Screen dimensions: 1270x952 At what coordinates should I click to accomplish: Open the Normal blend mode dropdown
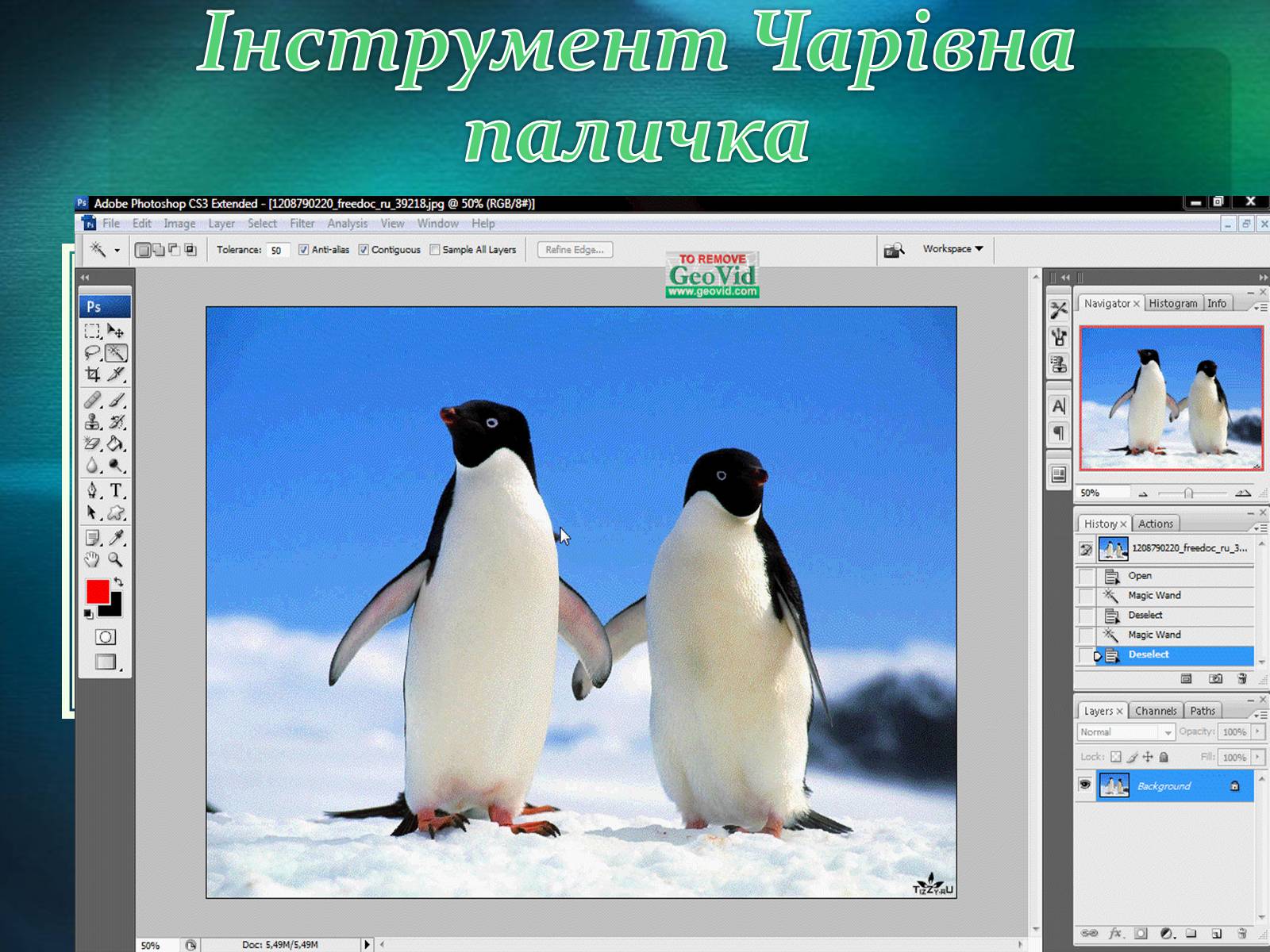coord(1126,732)
